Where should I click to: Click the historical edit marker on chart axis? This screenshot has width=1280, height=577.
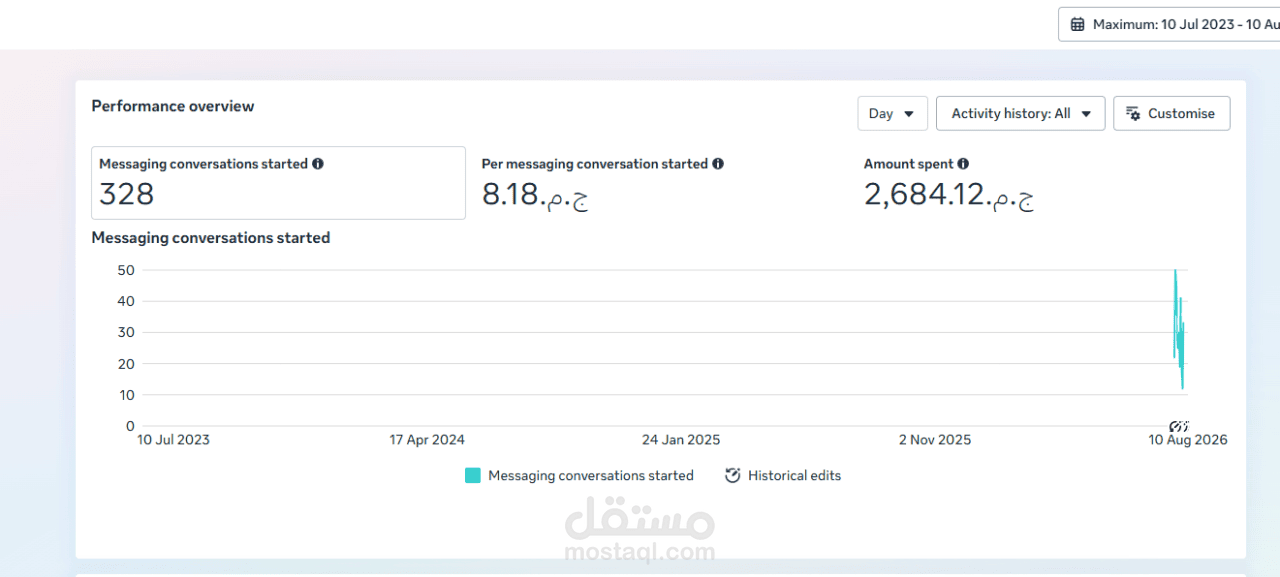pyautogui.click(x=1179, y=426)
